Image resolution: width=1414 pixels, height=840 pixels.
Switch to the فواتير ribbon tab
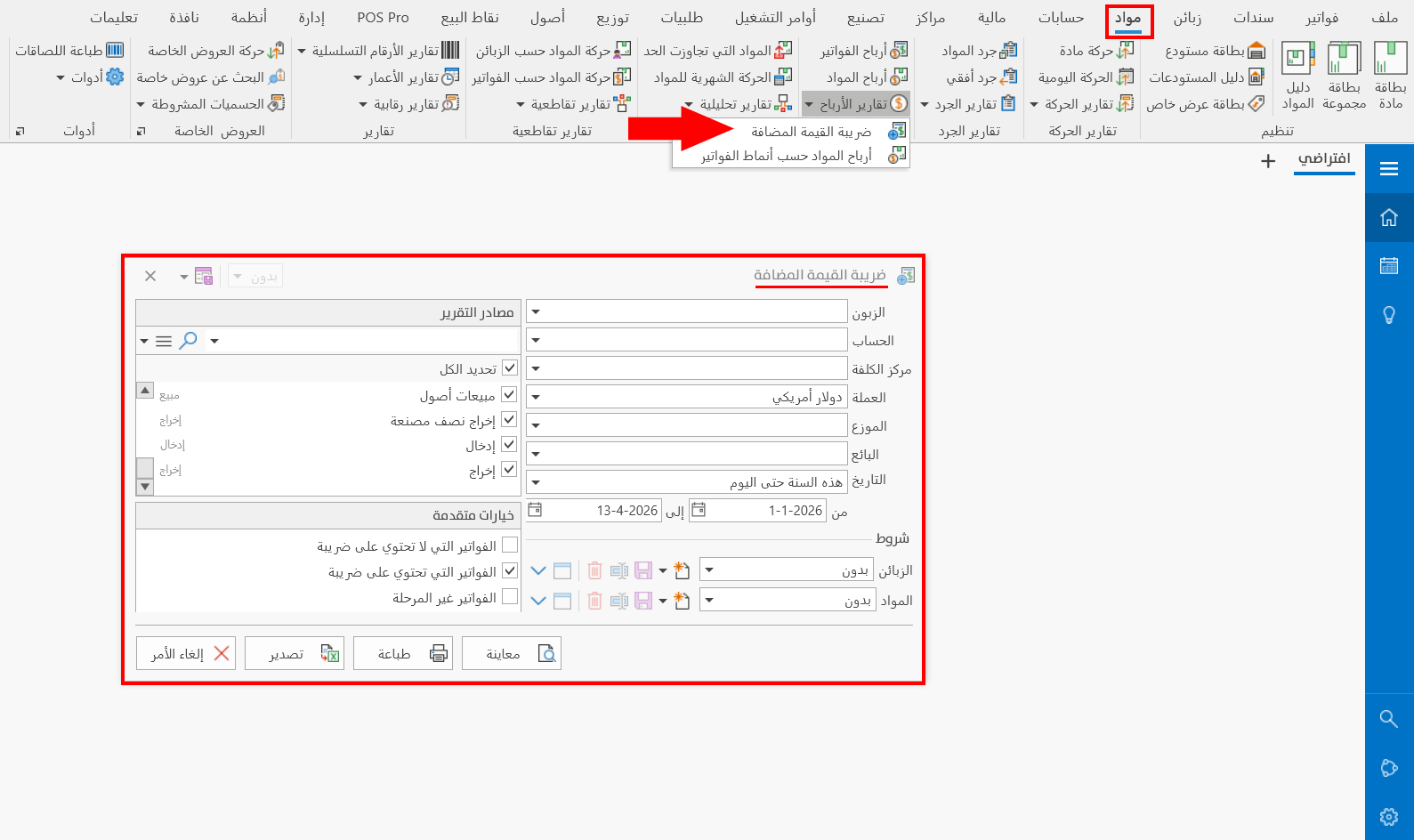click(x=1321, y=18)
